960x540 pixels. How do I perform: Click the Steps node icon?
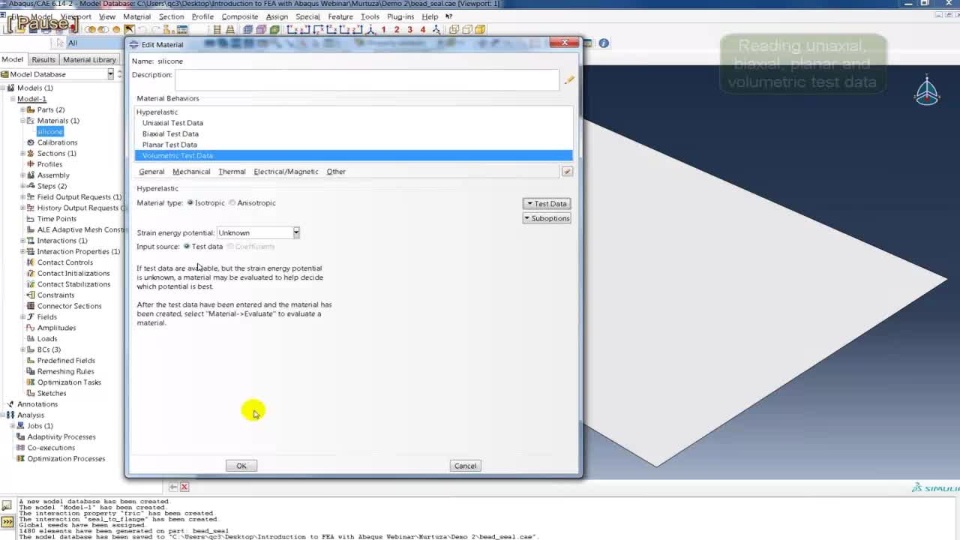[x=31, y=186]
